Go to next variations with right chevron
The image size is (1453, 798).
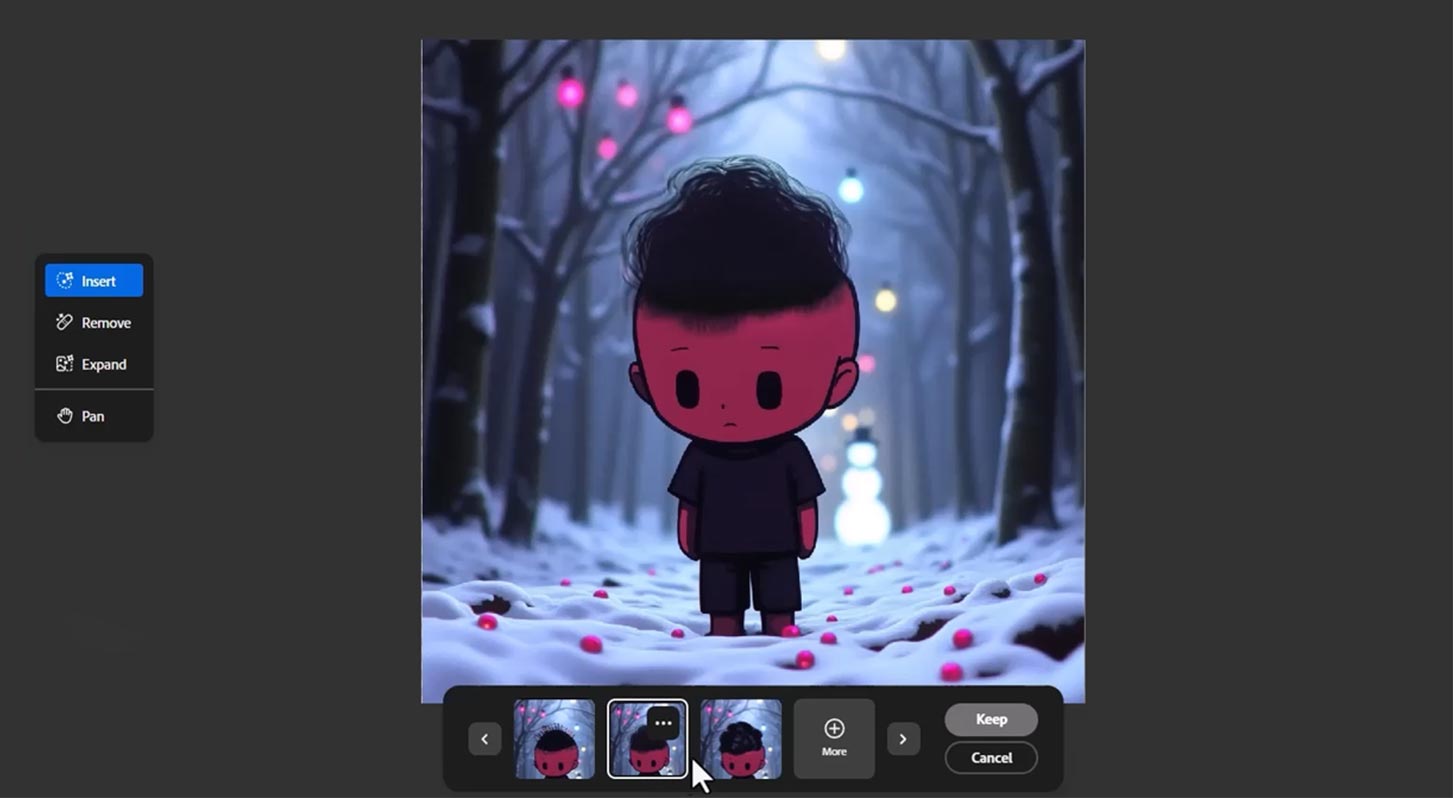(x=903, y=739)
